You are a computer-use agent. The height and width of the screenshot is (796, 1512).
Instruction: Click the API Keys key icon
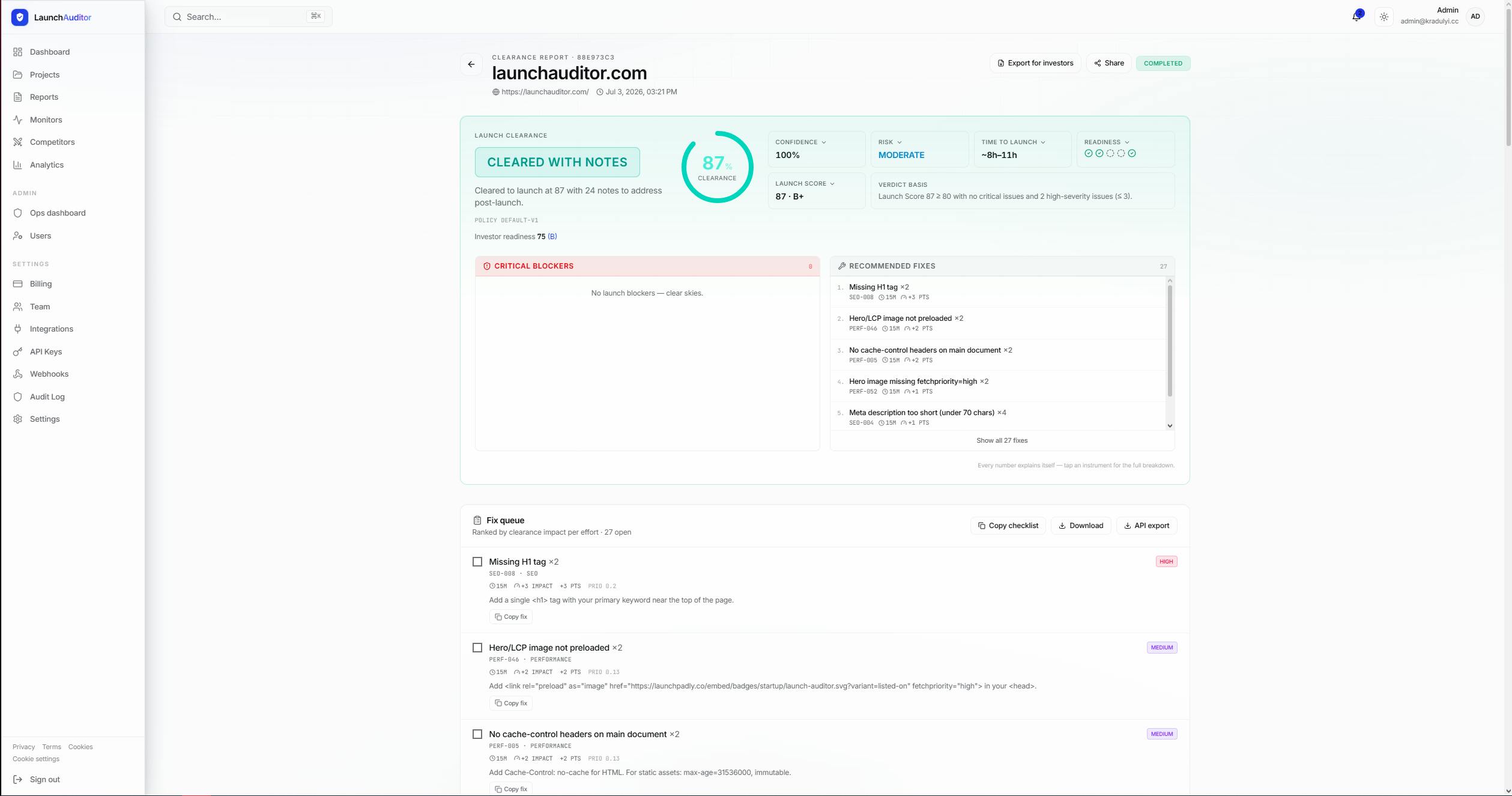(x=18, y=352)
